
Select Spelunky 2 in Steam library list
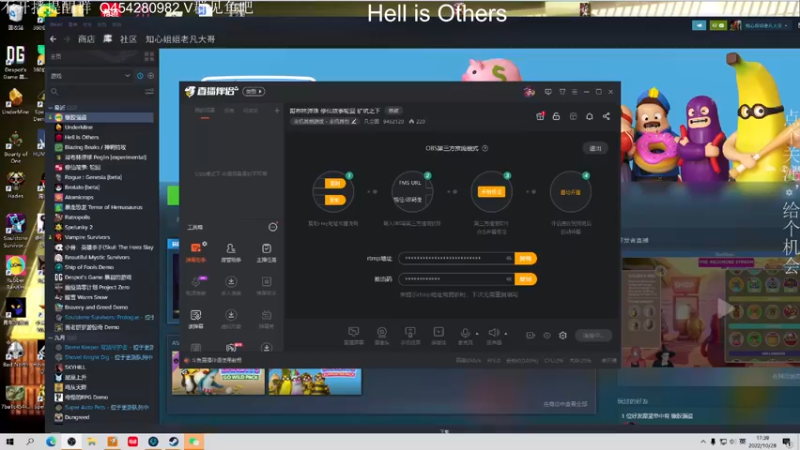tap(79, 227)
